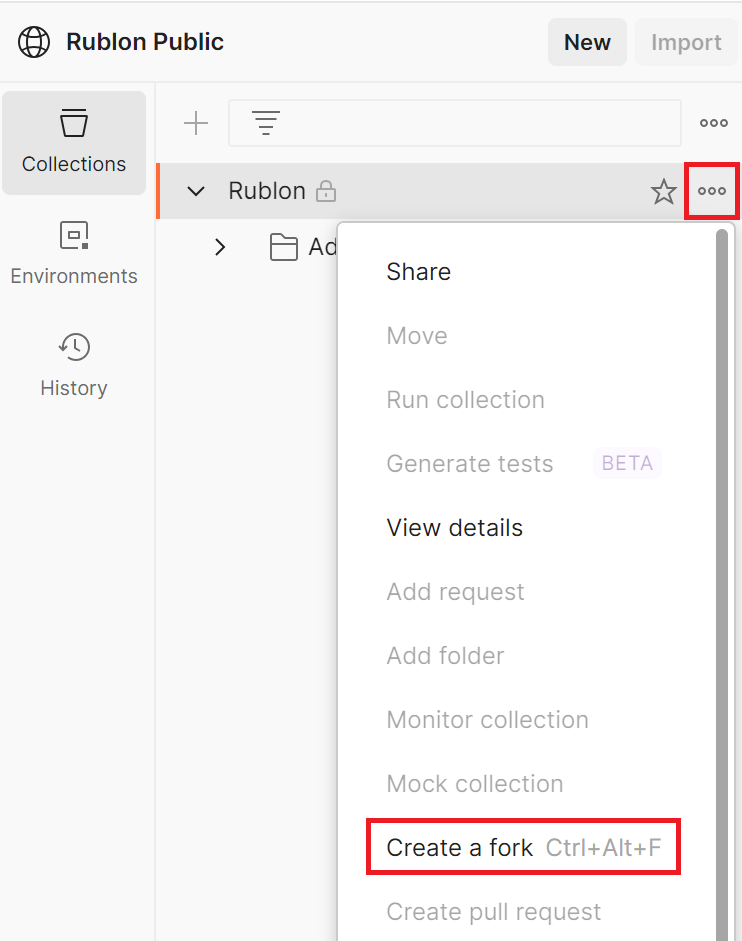This screenshot has width=742, height=941.
Task: Choose View details in the menu
Action: (x=454, y=528)
